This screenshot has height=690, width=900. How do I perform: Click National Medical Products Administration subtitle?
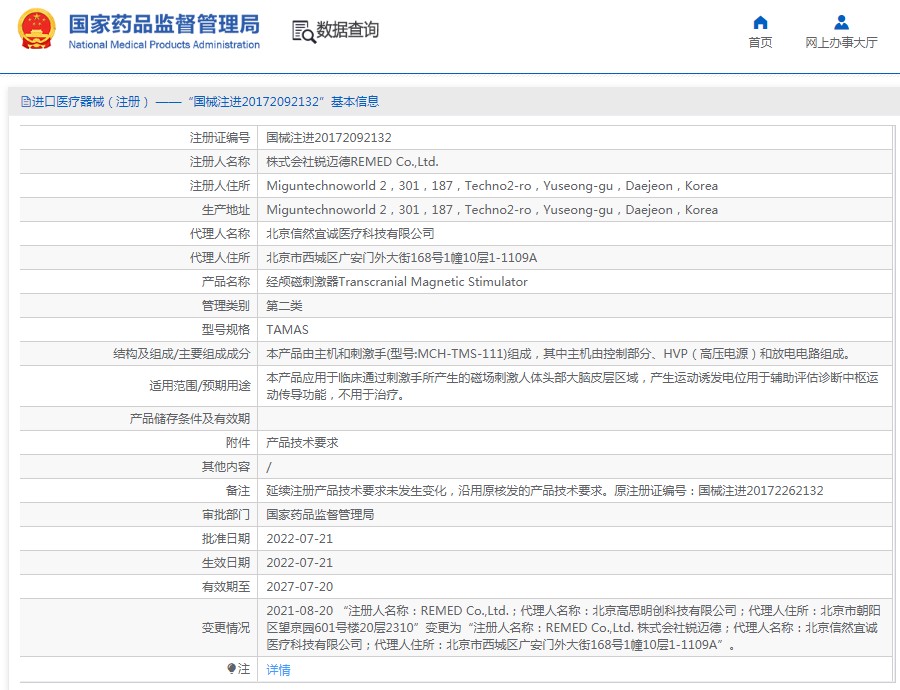tap(164, 45)
